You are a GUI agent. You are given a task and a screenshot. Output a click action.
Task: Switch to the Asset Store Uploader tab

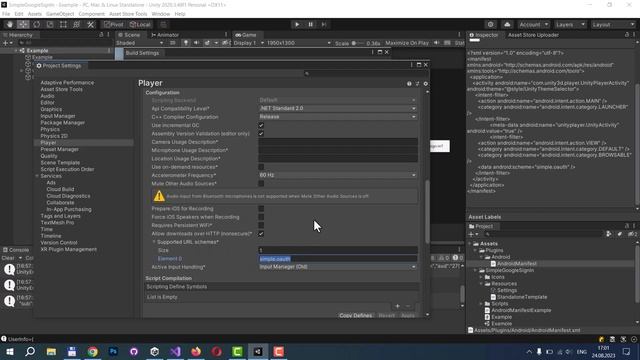point(533,35)
